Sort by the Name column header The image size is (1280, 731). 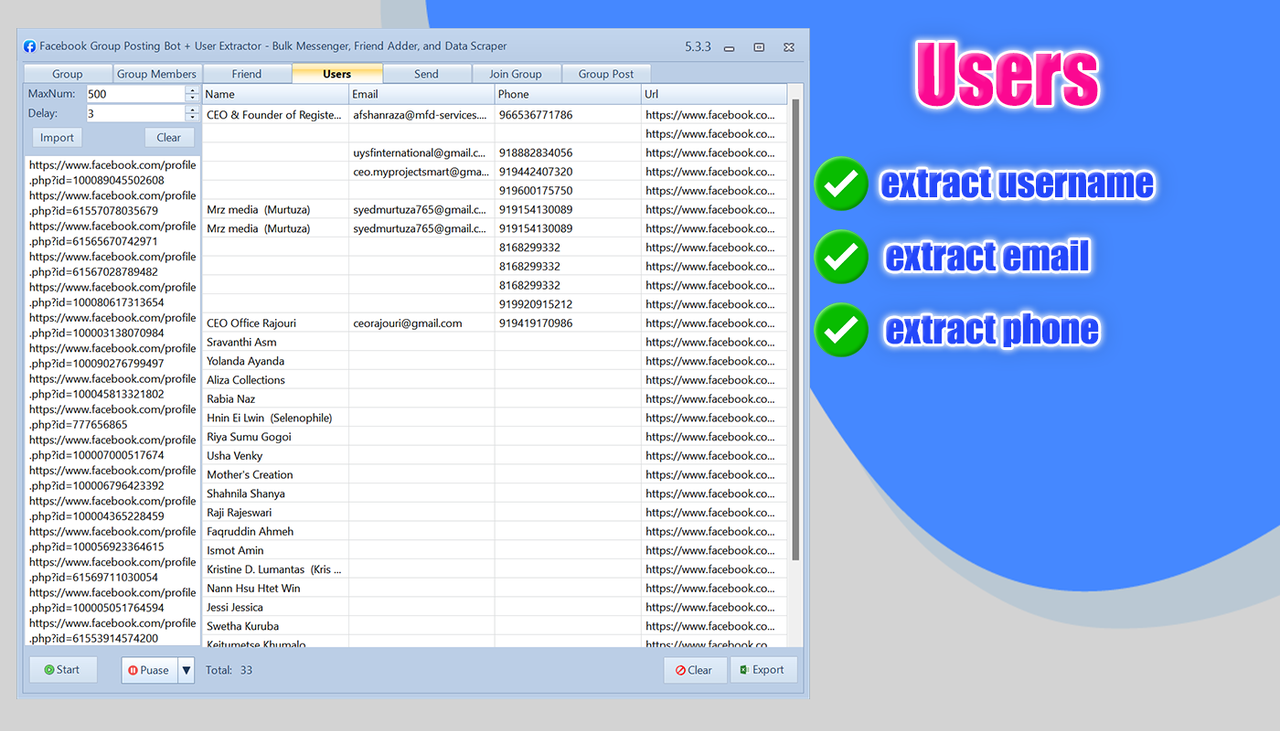[x=275, y=94]
